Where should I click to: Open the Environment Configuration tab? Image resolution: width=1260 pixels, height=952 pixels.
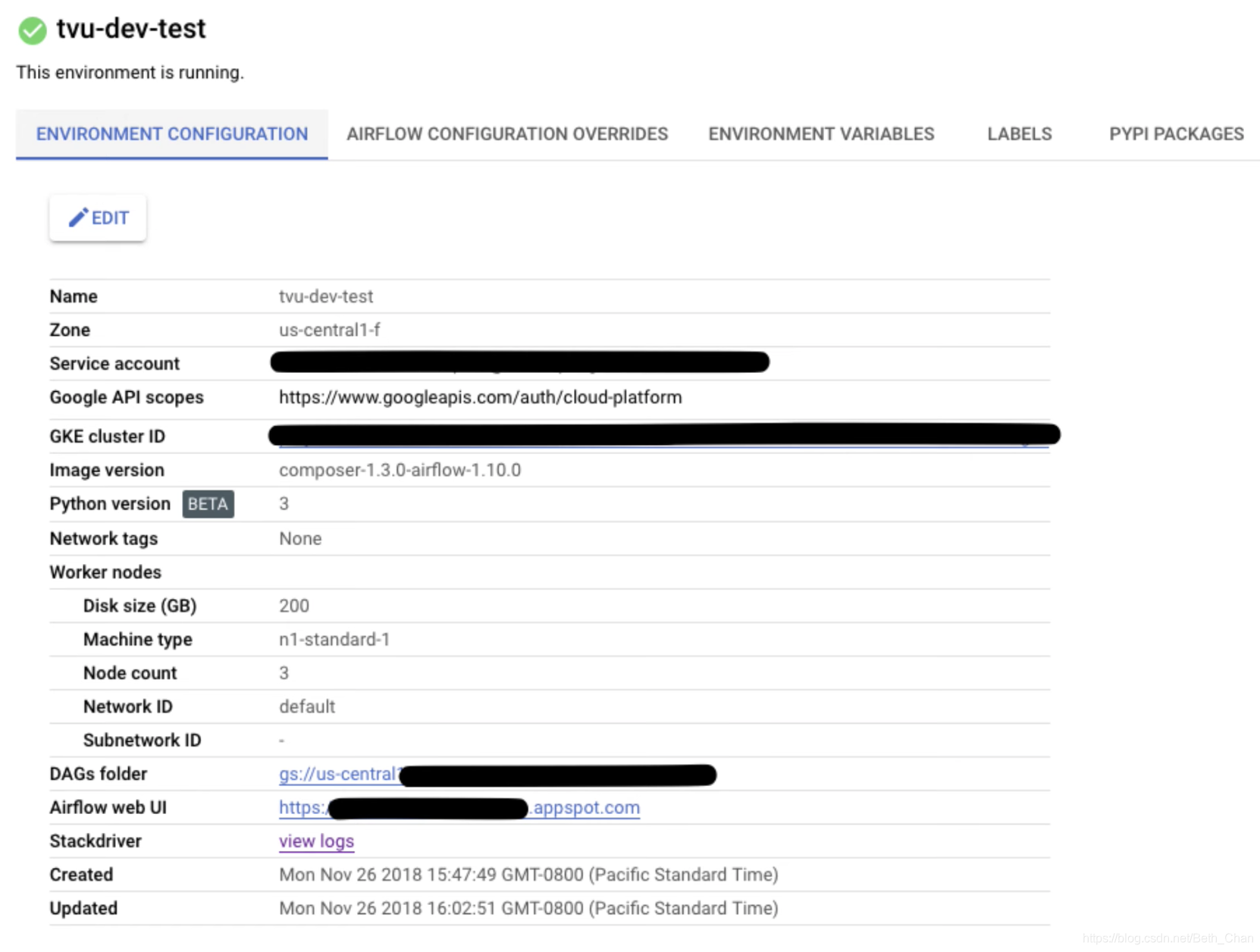(172, 134)
